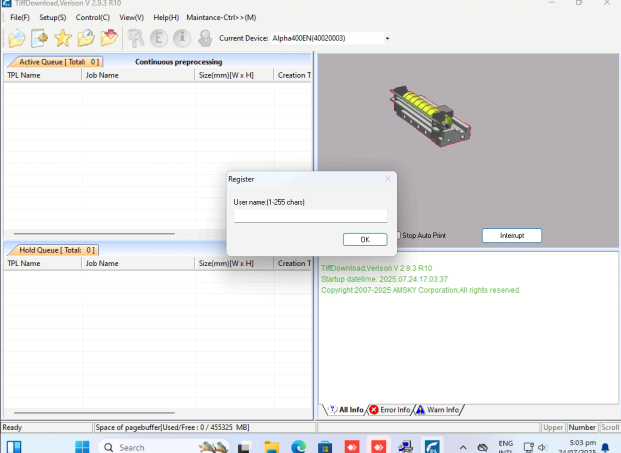
Task: Switch to the Warn Info tab
Action: 438,410
